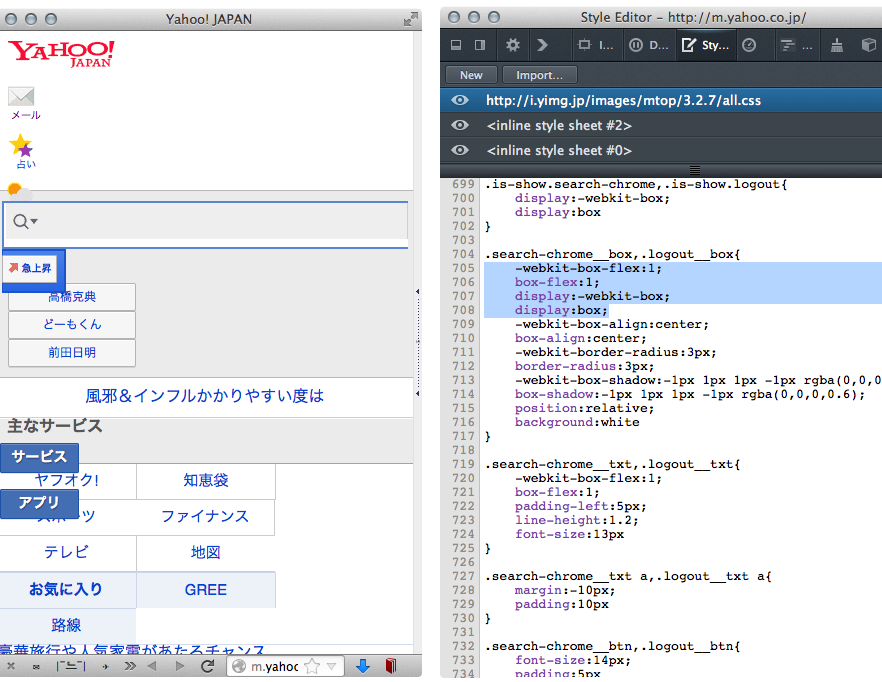Open the どーもくん trending keyword
This screenshot has width=882, height=682.
tap(72, 325)
